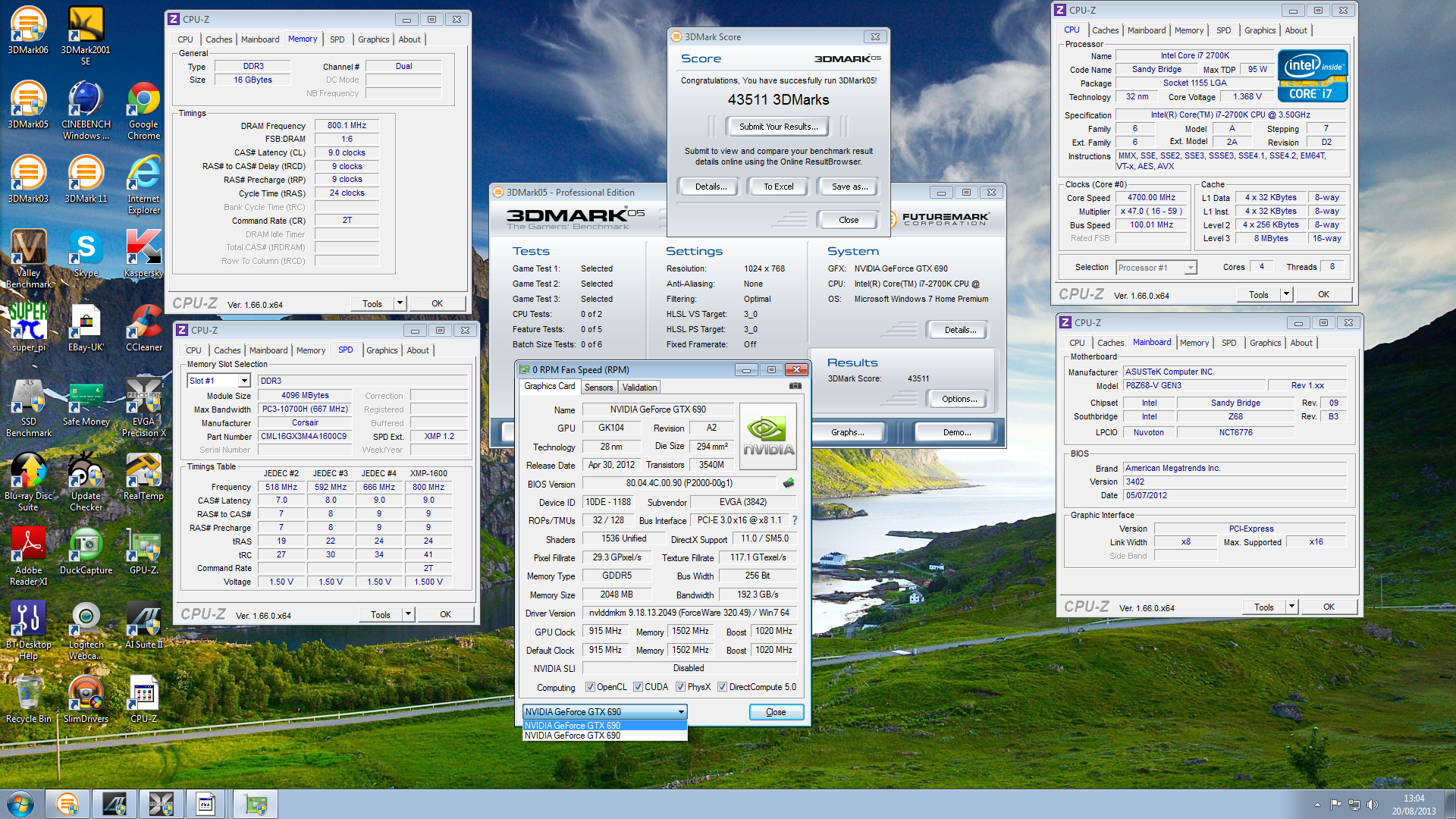1456x819 pixels.
Task: Toggle the PhysX checkbox
Action: [681, 687]
